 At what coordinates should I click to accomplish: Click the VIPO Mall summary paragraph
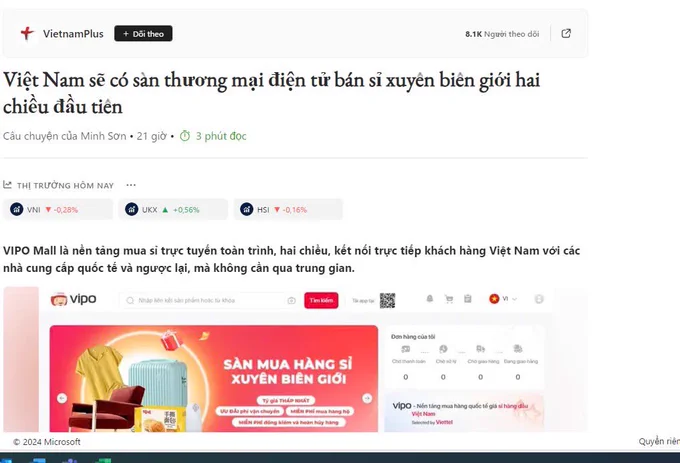(x=291, y=259)
